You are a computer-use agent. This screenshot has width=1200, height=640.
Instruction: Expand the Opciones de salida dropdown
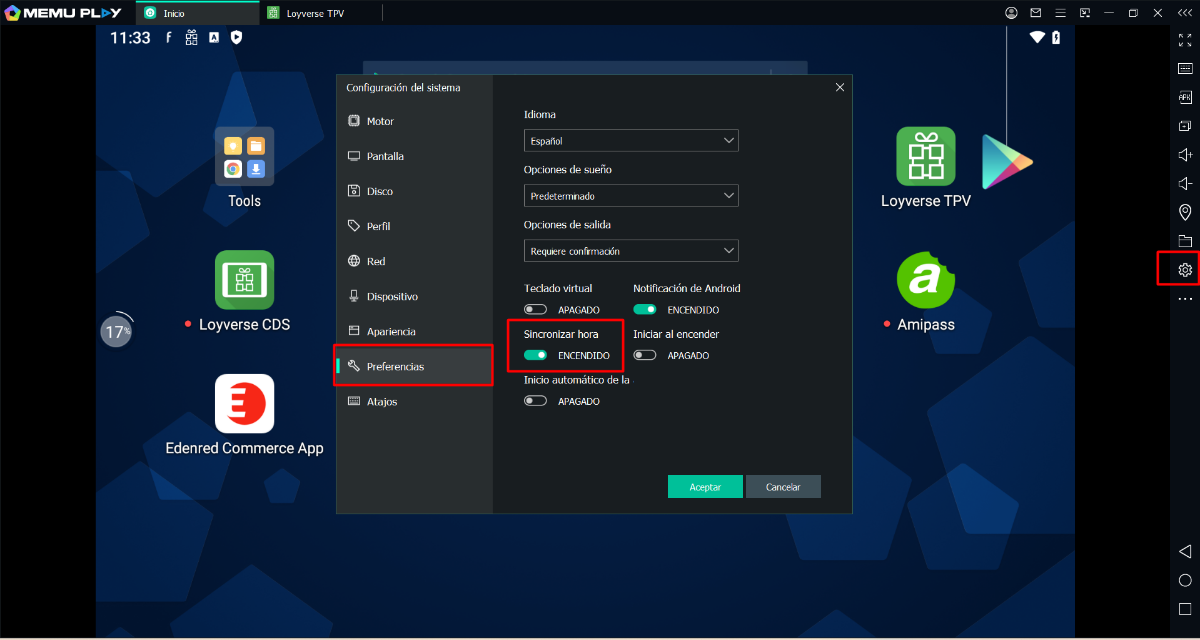(x=631, y=251)
